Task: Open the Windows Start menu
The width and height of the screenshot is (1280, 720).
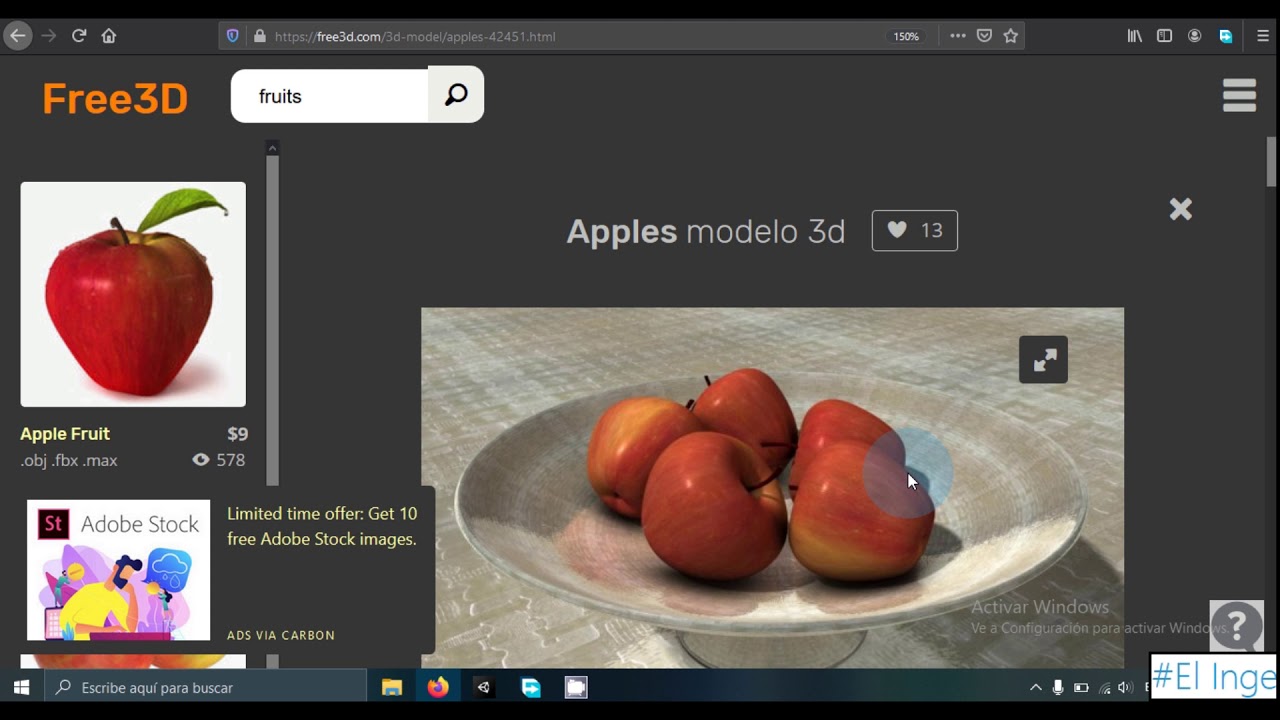Action: (x=21, y=687)
